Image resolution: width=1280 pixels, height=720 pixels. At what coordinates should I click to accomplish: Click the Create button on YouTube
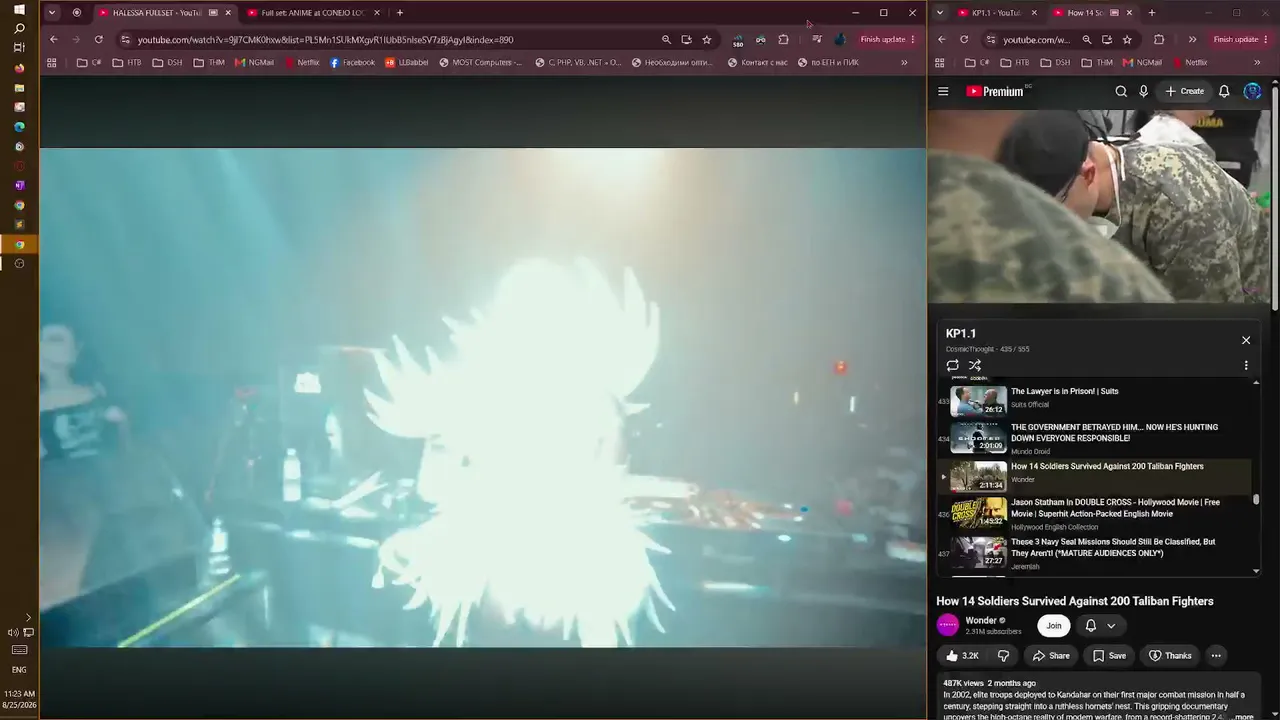[1185, 91]
